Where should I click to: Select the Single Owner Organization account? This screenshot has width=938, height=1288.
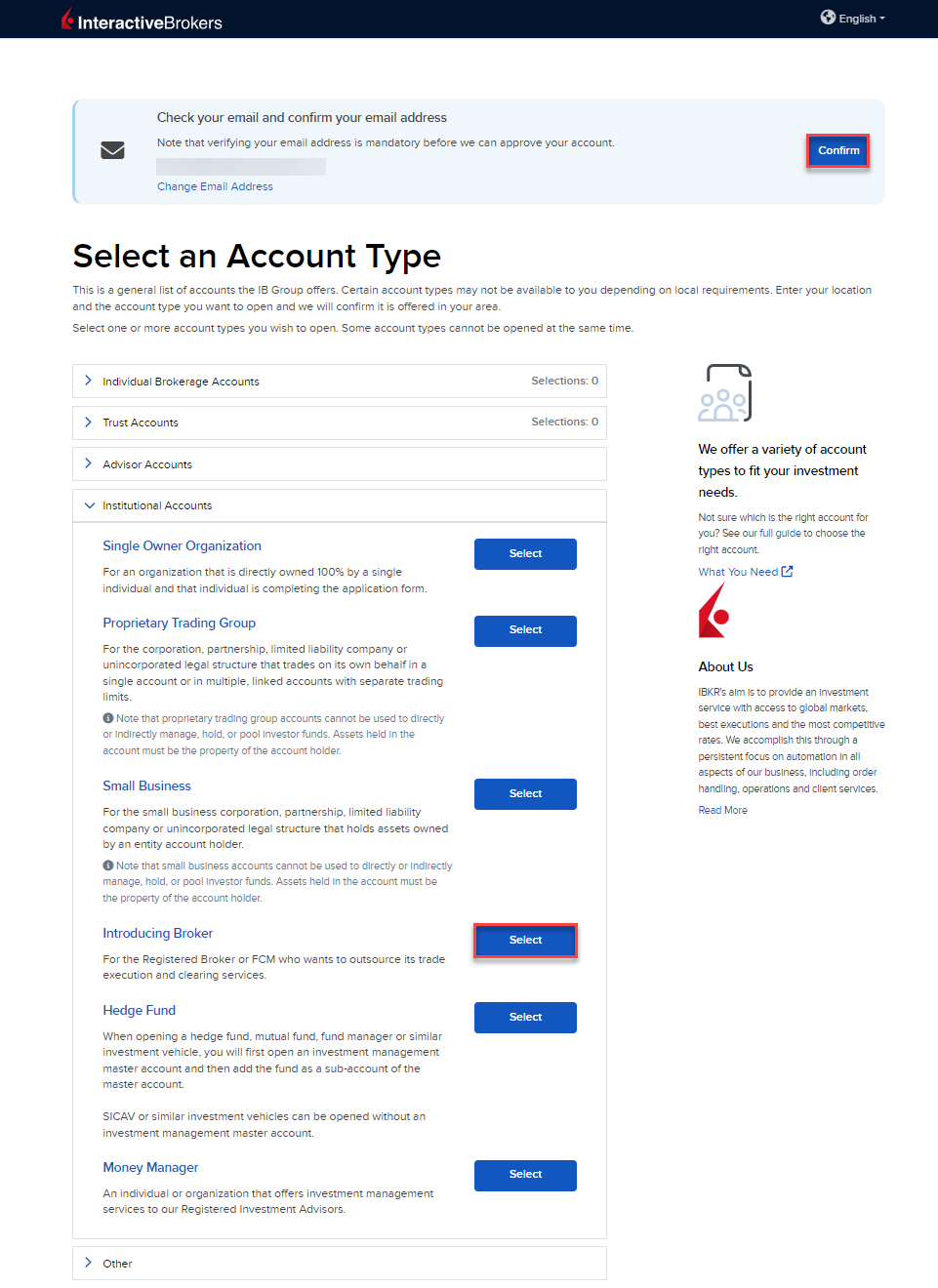525,554
